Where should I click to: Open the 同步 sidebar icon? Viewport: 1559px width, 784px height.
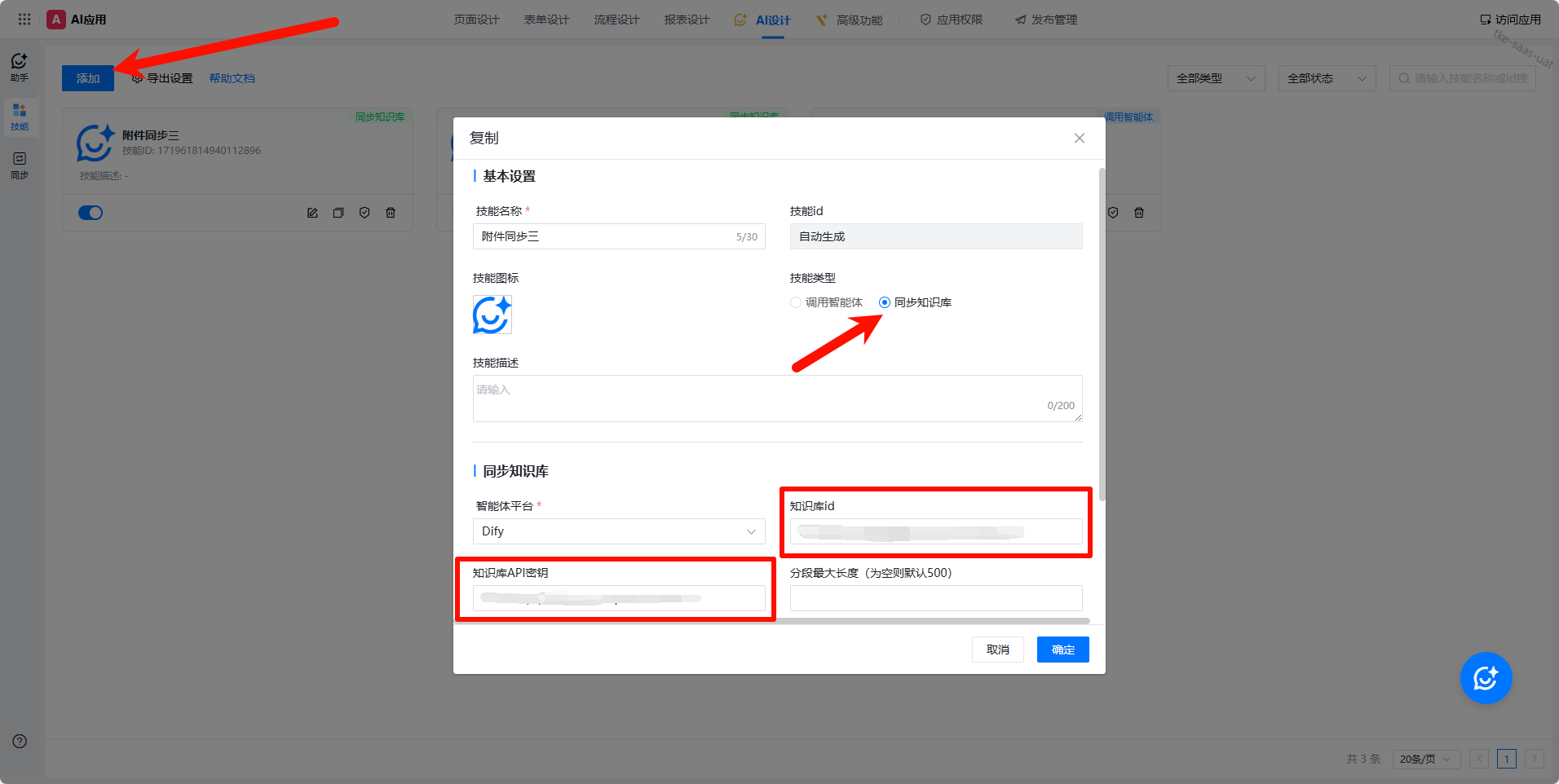pyautogui.click(x=20, y=165)
